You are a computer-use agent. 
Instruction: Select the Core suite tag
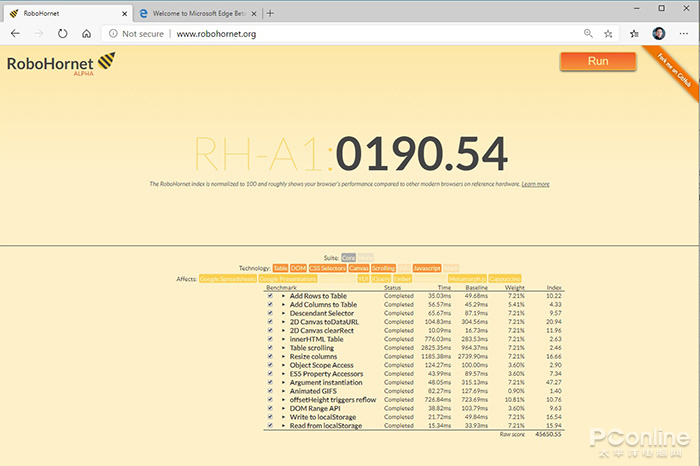348,258
